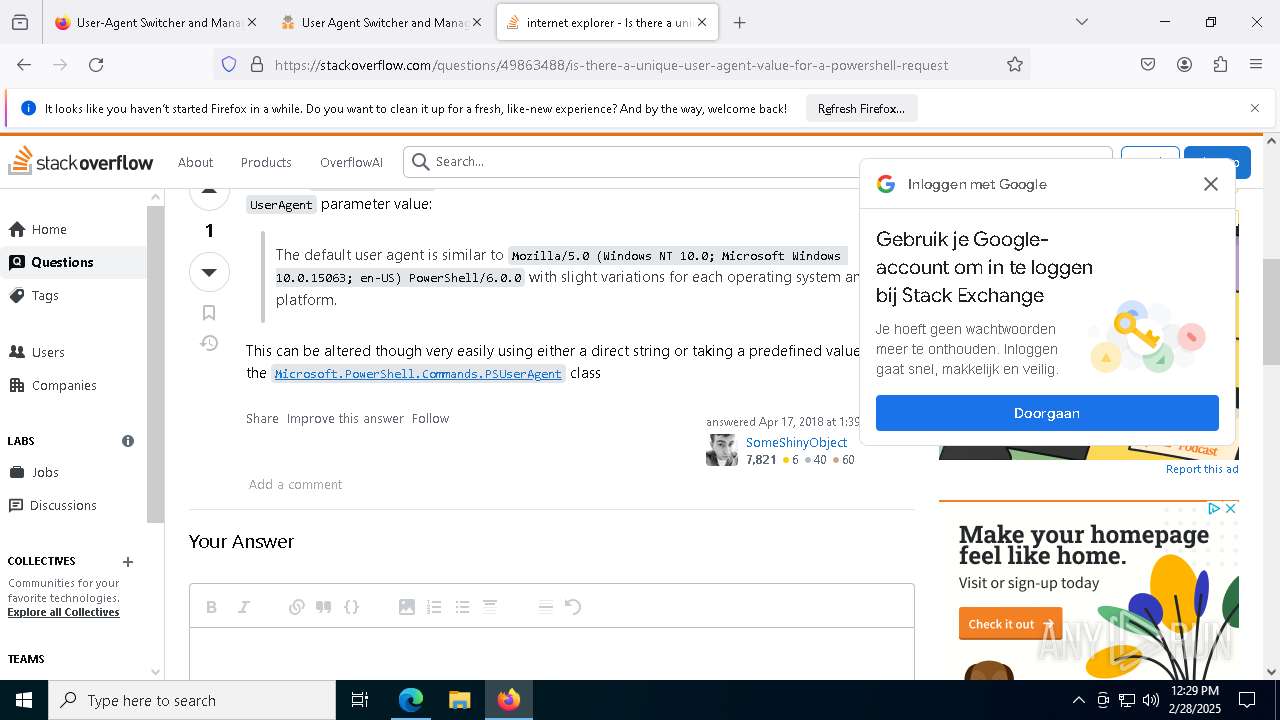This screenshot has width=1280, height=720.
Task: Open the extensions puzzle icon
Action: [x=1220, y=64]
